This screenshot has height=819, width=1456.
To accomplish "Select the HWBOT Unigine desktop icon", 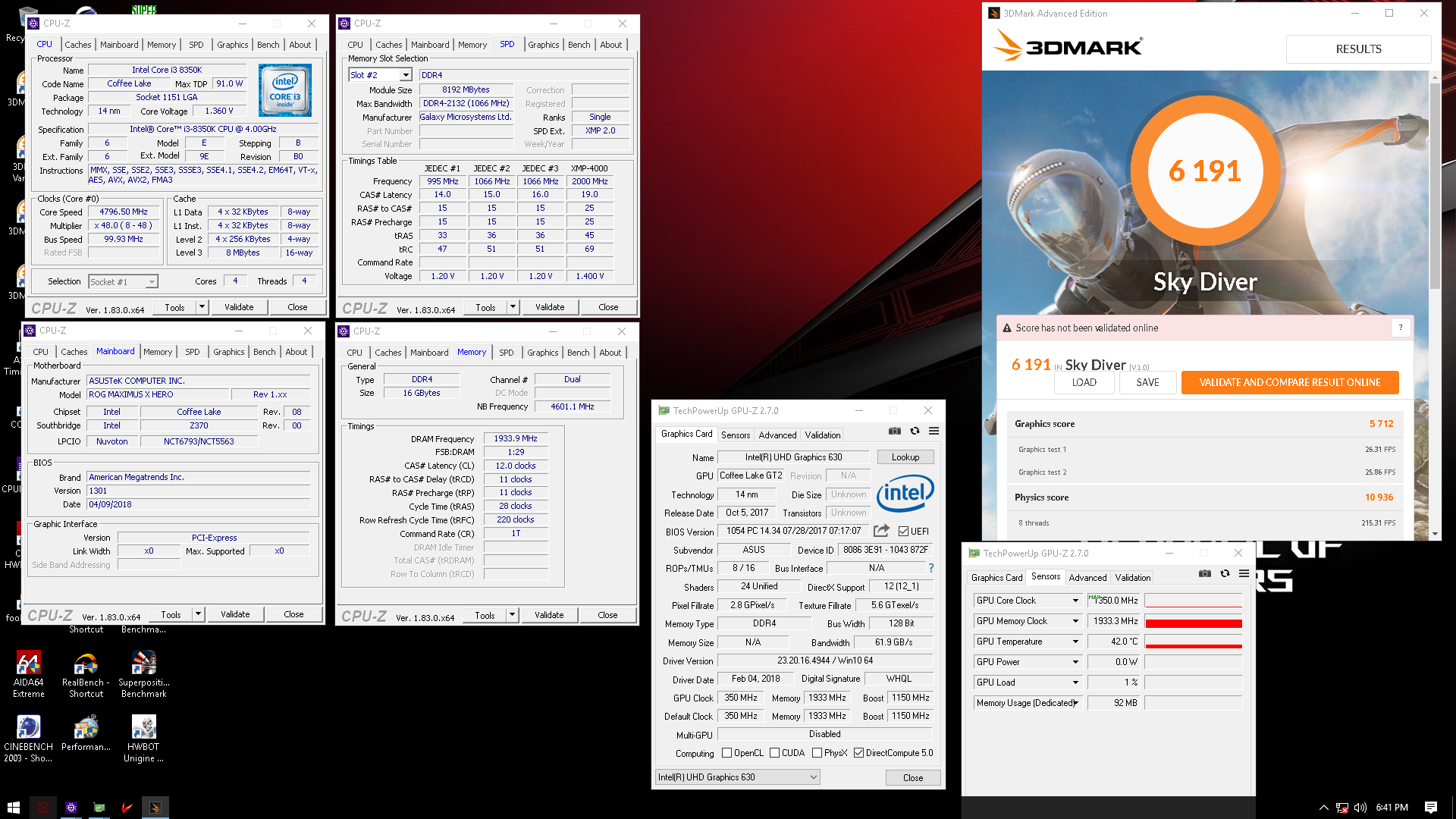I will [144, 739].
